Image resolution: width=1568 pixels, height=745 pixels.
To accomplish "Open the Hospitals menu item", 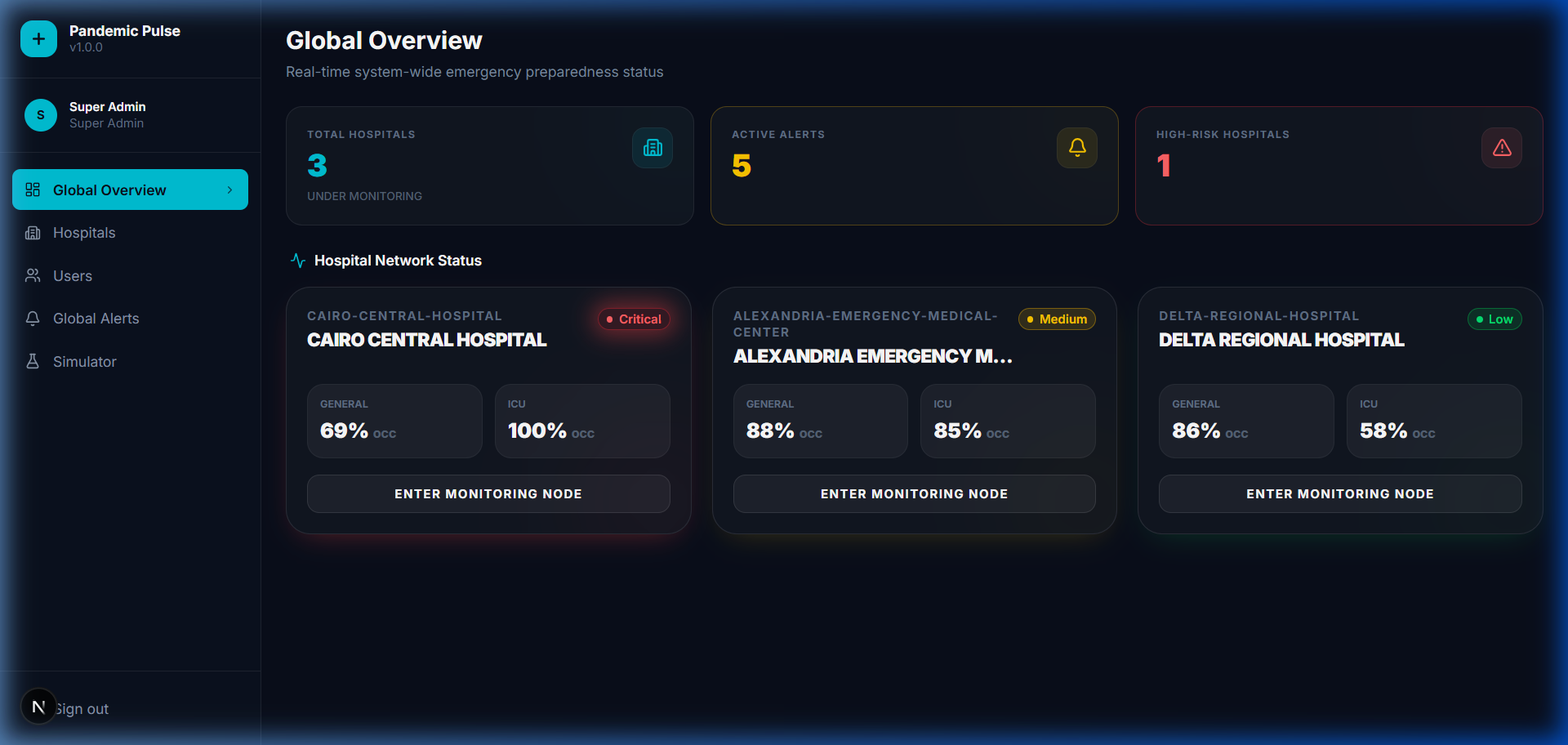I will click(130, 233).
